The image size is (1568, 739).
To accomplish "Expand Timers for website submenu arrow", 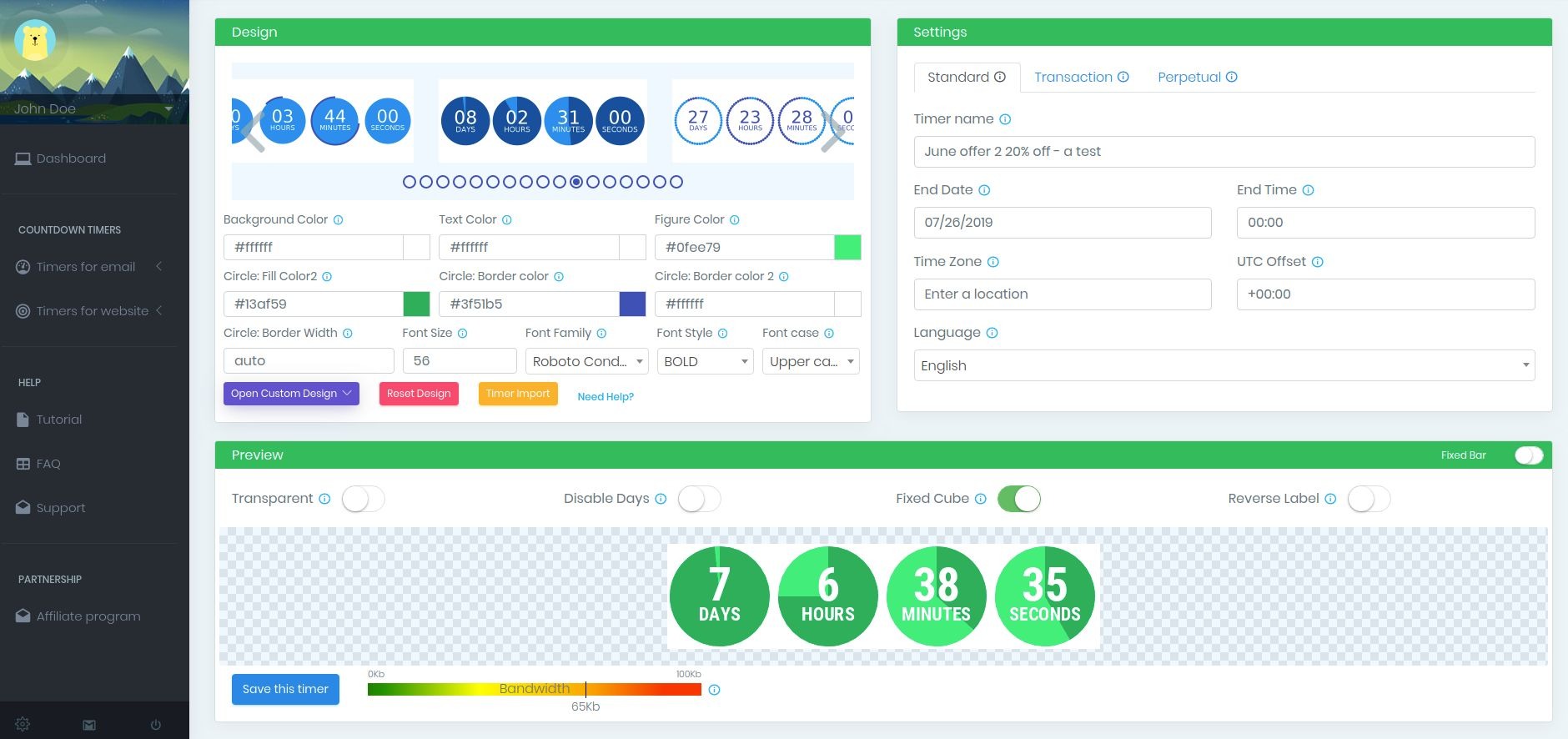I will 158,310.
